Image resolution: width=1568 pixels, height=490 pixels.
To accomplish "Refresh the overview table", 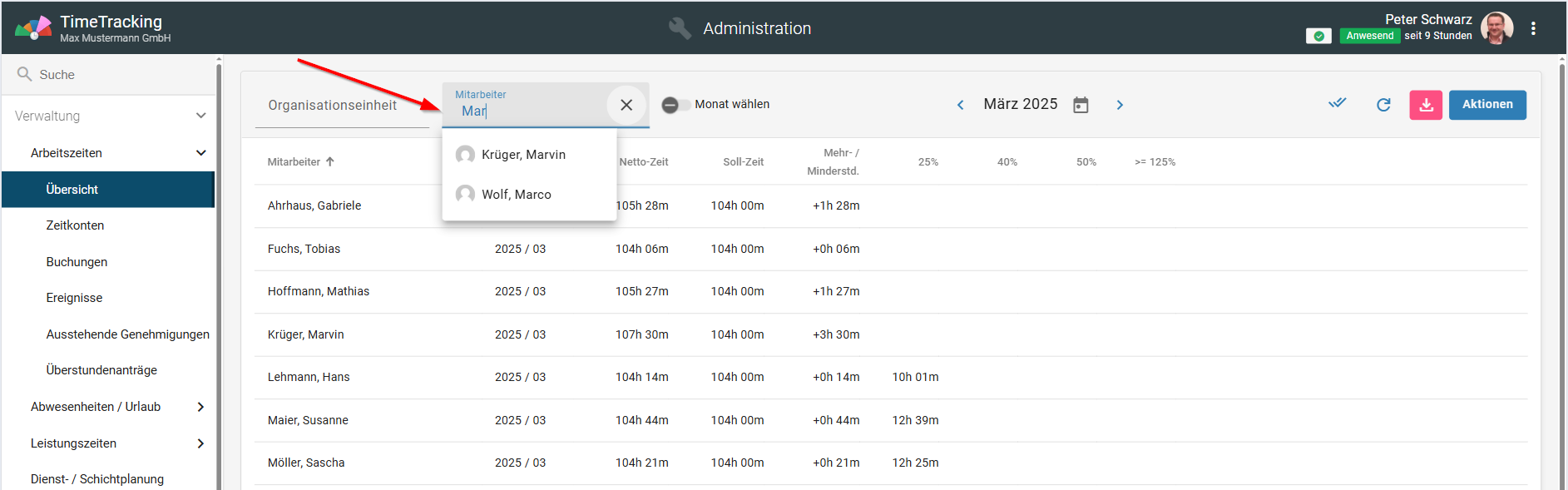I will [1383, 105].
